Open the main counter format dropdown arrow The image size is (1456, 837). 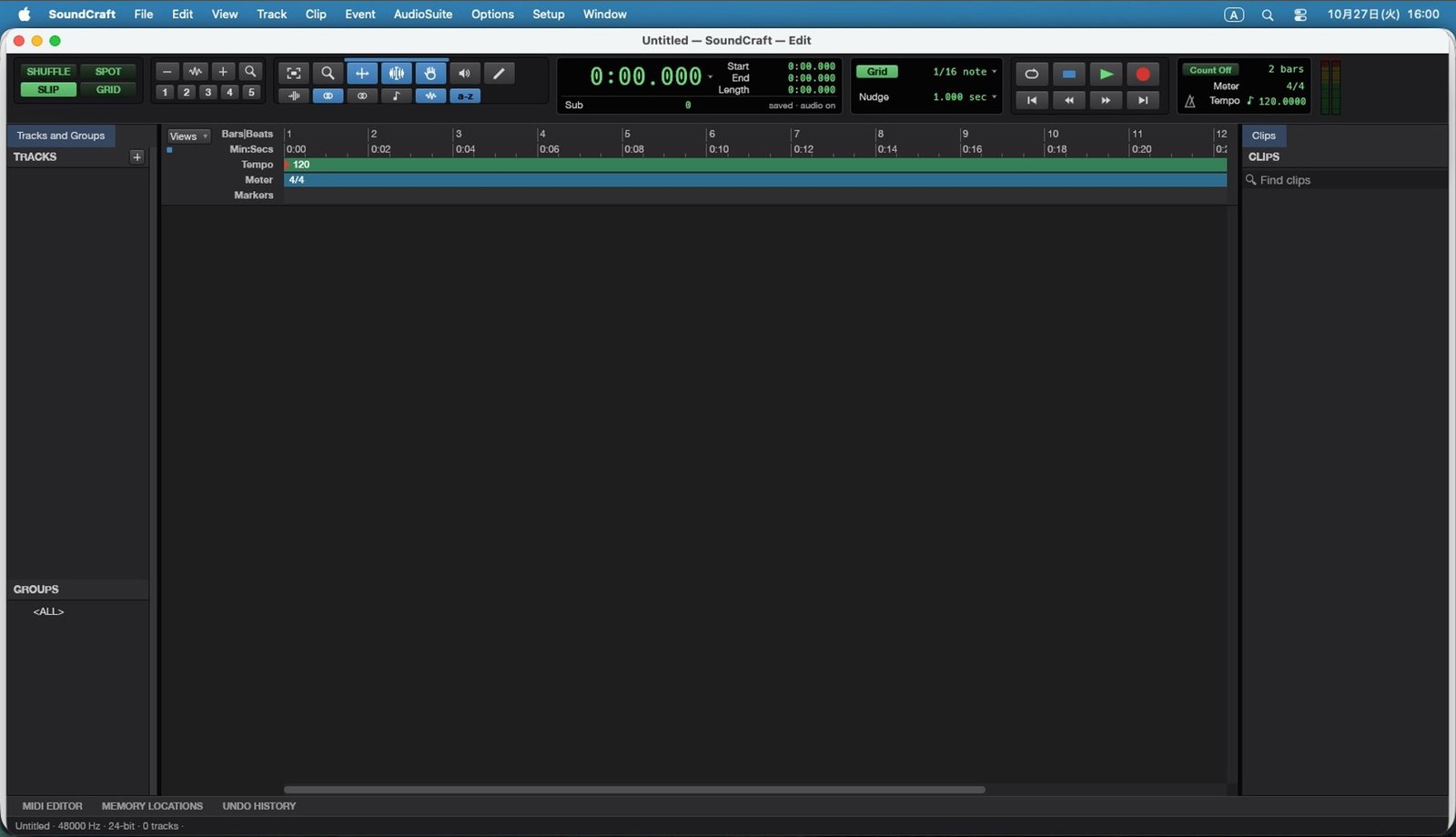tap(710, 76)
